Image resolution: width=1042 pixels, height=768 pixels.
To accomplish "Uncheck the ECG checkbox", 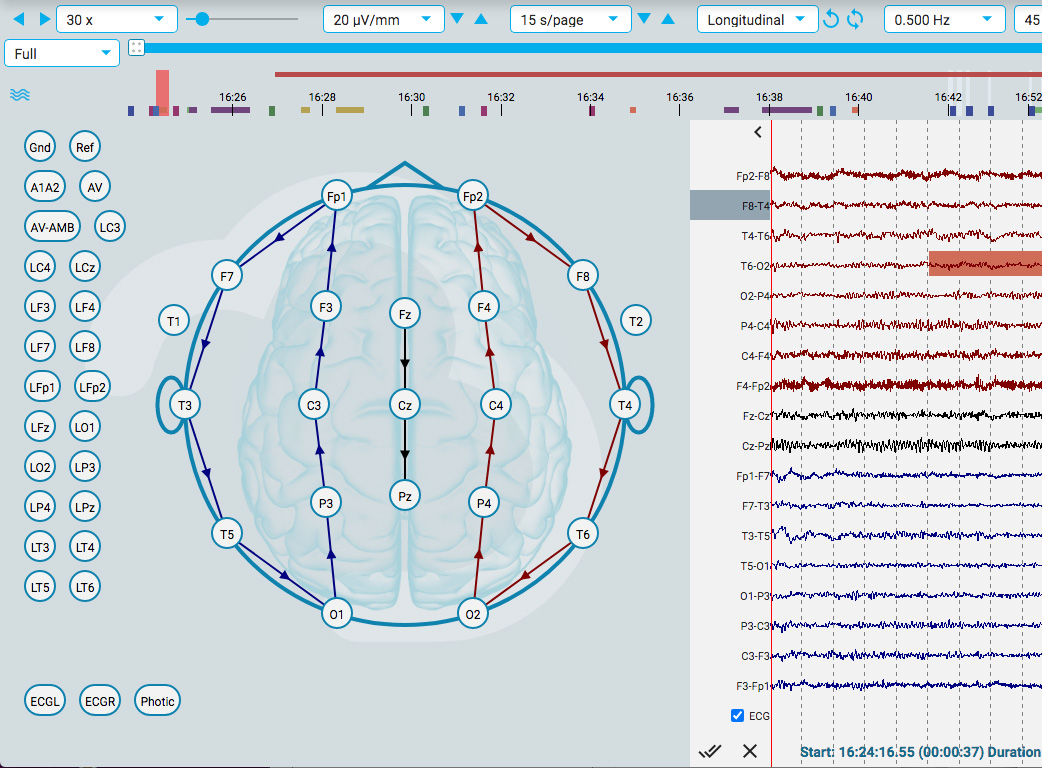I will click(737, 716).
